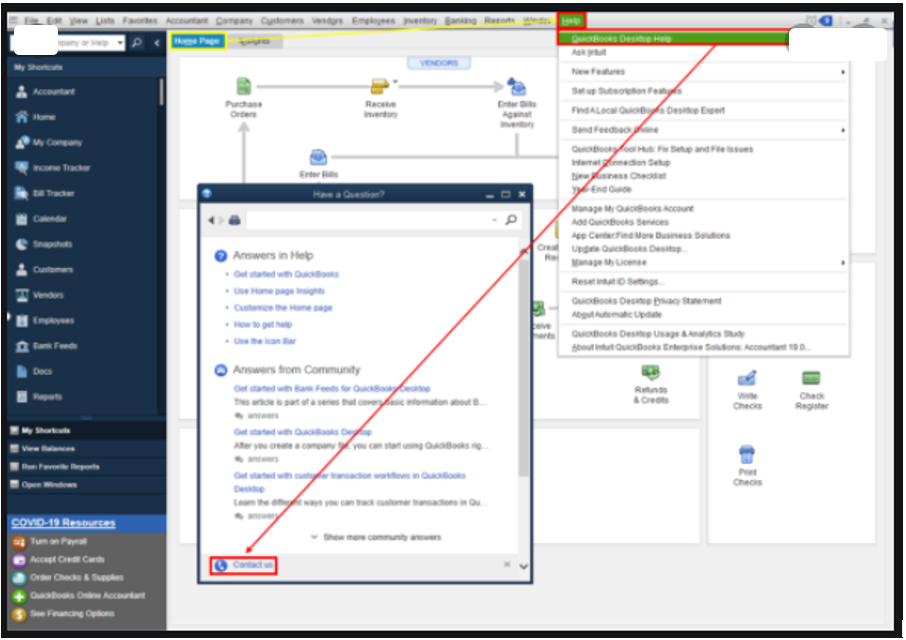Click the Purchase Orders workflow icon
The image size is (906, 640).
pyautogui.click(x=244, y=87)
